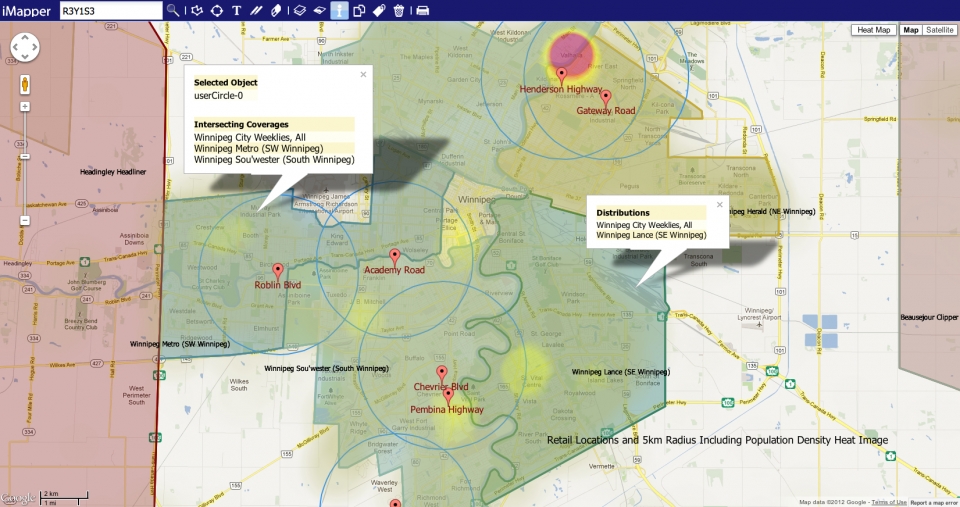The image size is (960, 507).
Task: Click 'Winnipeg City Weeklies, All' in Intersecting Coverages
Action: [250, 137]
